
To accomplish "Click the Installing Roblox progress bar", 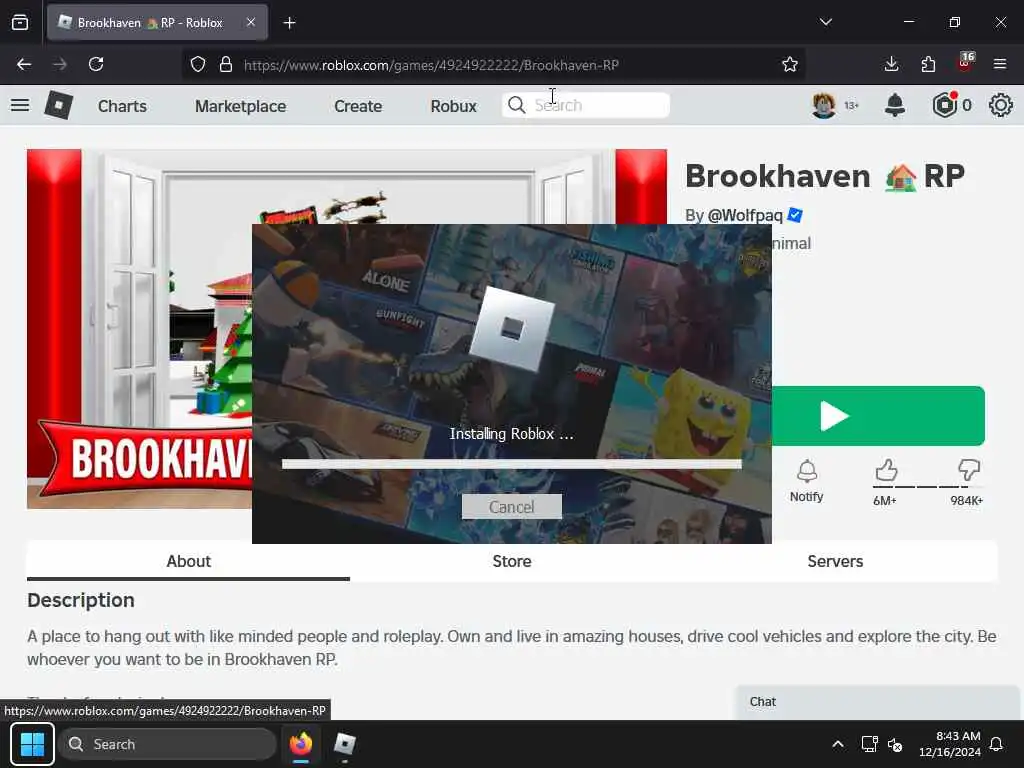I will (511, 464).
